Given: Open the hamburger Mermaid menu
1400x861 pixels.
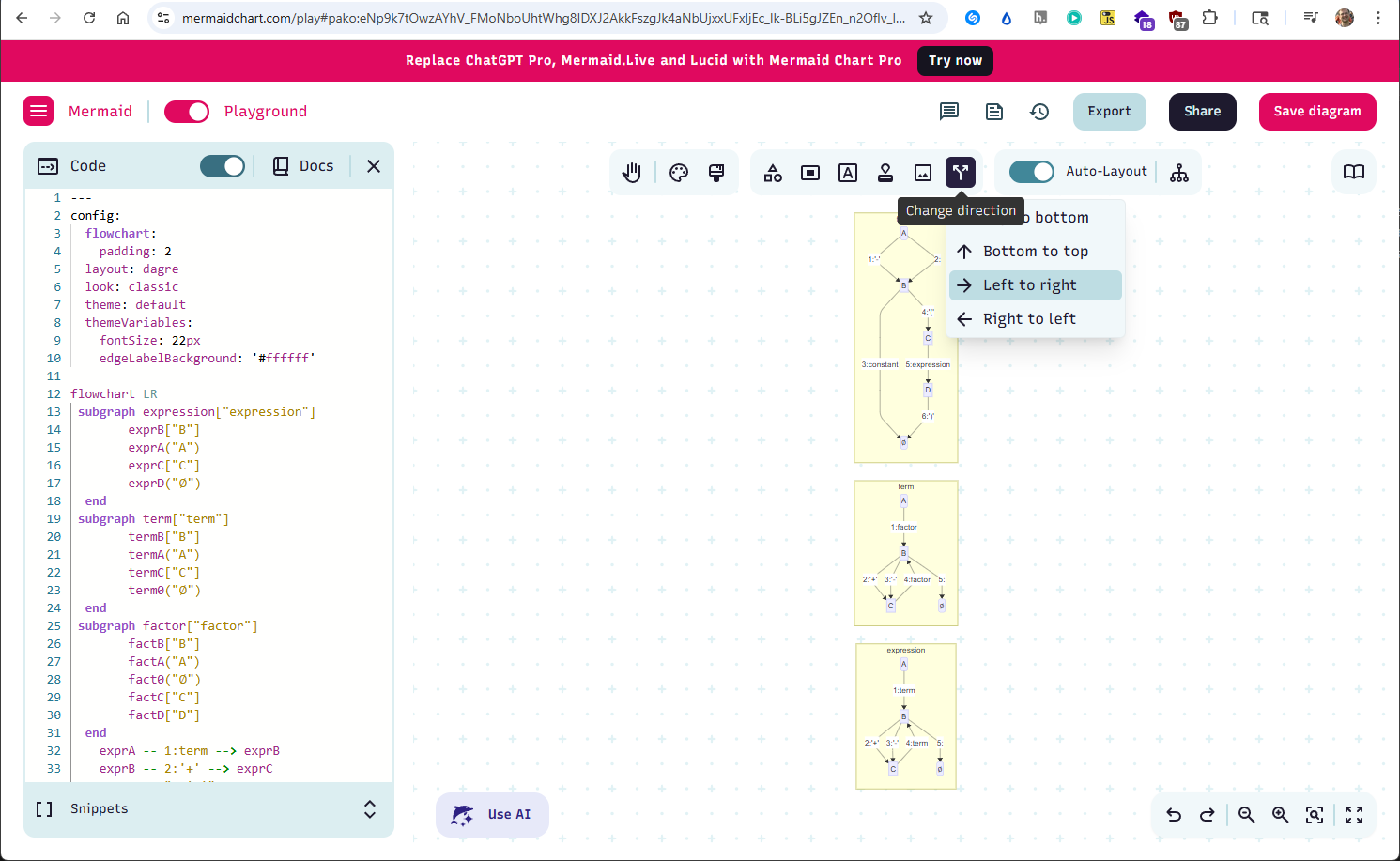Looking at the screenshot, I should pos(38,111).
